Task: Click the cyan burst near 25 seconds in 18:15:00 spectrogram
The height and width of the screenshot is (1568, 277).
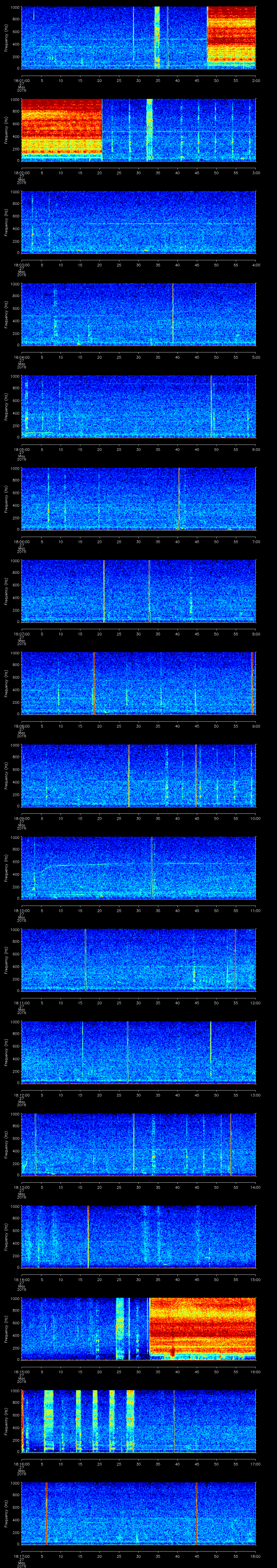Action: pos(120,1328)
